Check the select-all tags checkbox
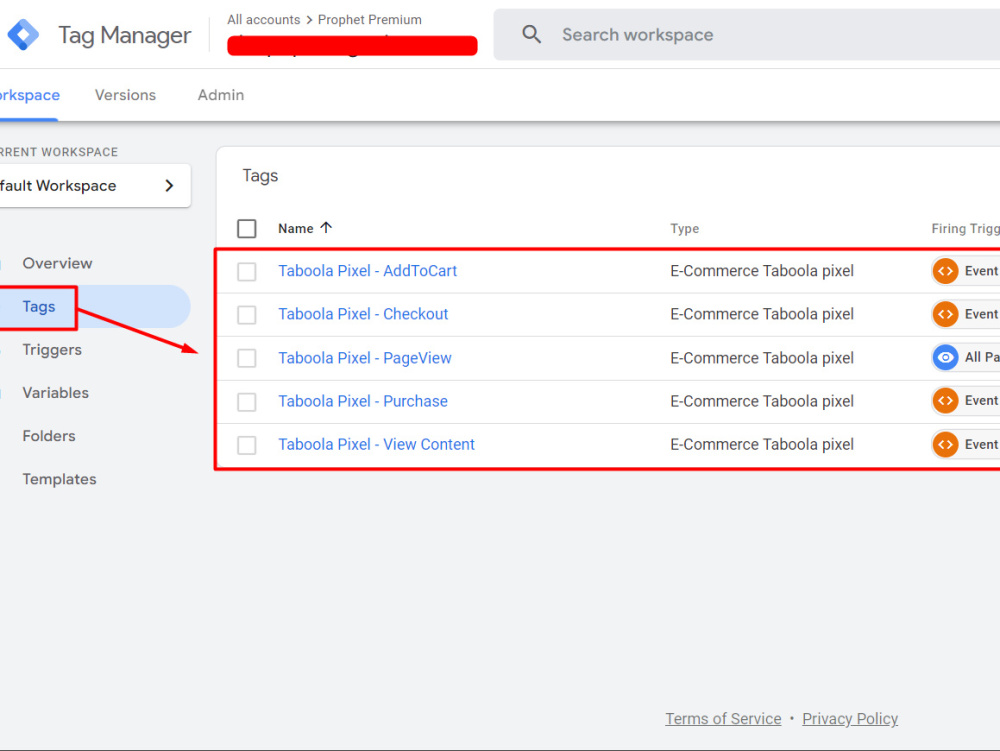Image resolution: width=1000 pixels, height=751 pixels. (247, 228)
